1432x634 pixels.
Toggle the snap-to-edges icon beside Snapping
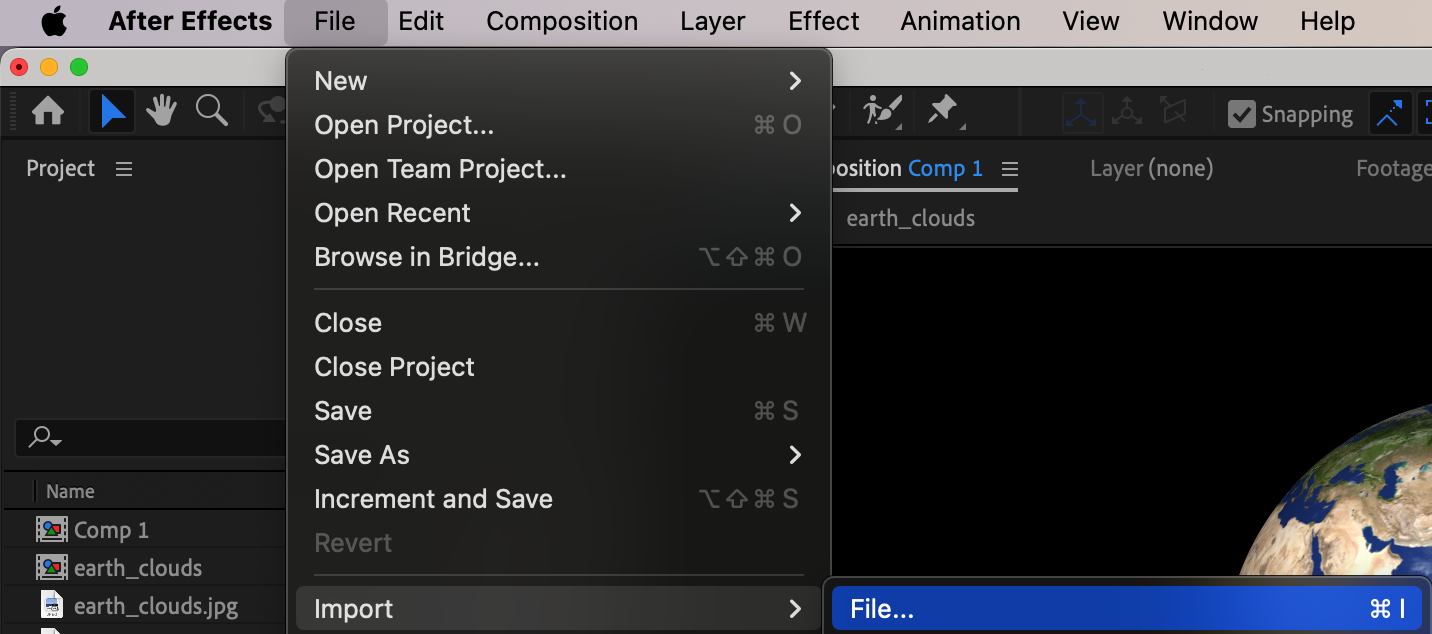coord(1388,114)
